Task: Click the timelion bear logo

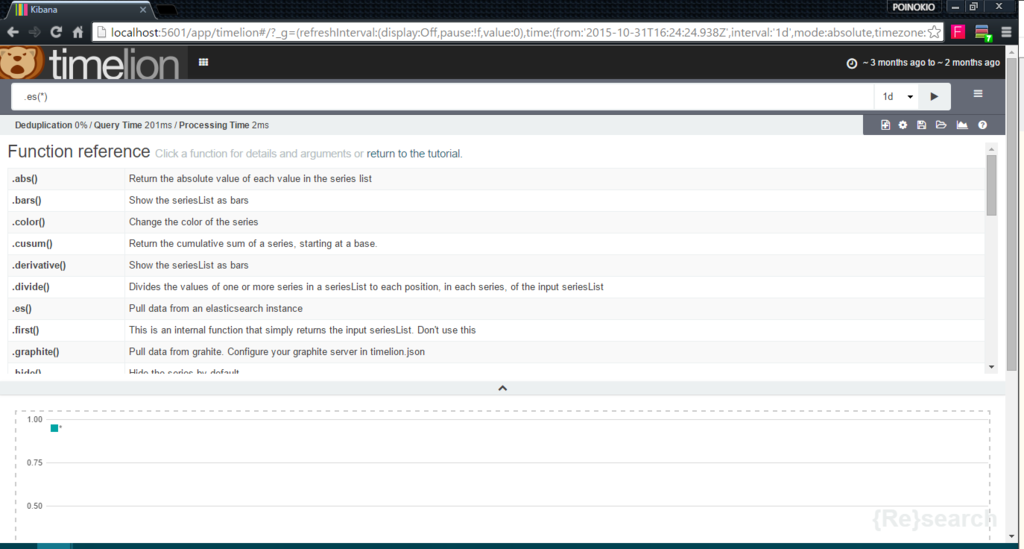Action: (22, 63)
